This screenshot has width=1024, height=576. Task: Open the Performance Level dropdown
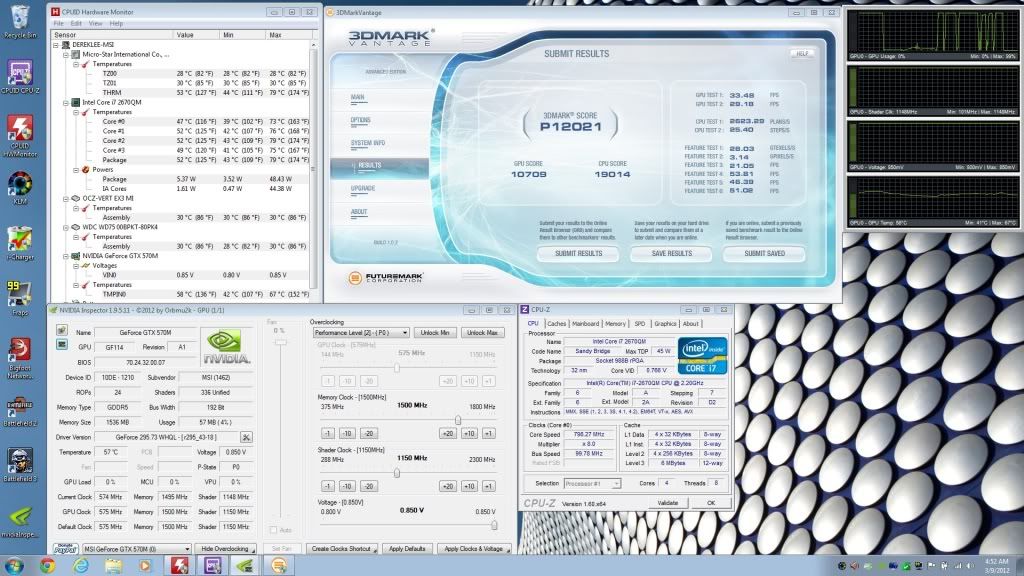pos(361,333)
